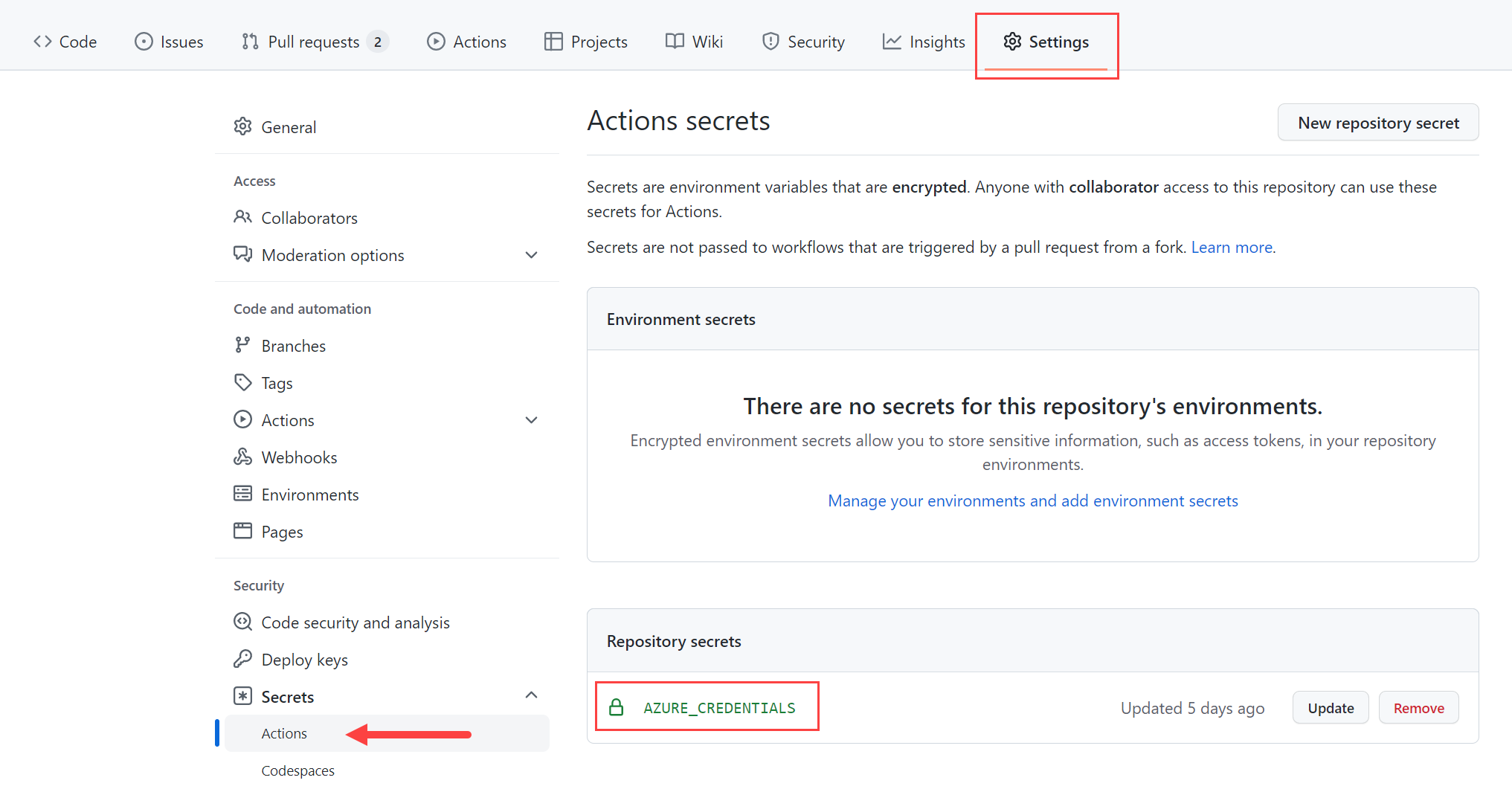Click the lock icon beside AZURE_CREDENTIALS
Screen dimensions: 1512x792
[x=617, y=707]
